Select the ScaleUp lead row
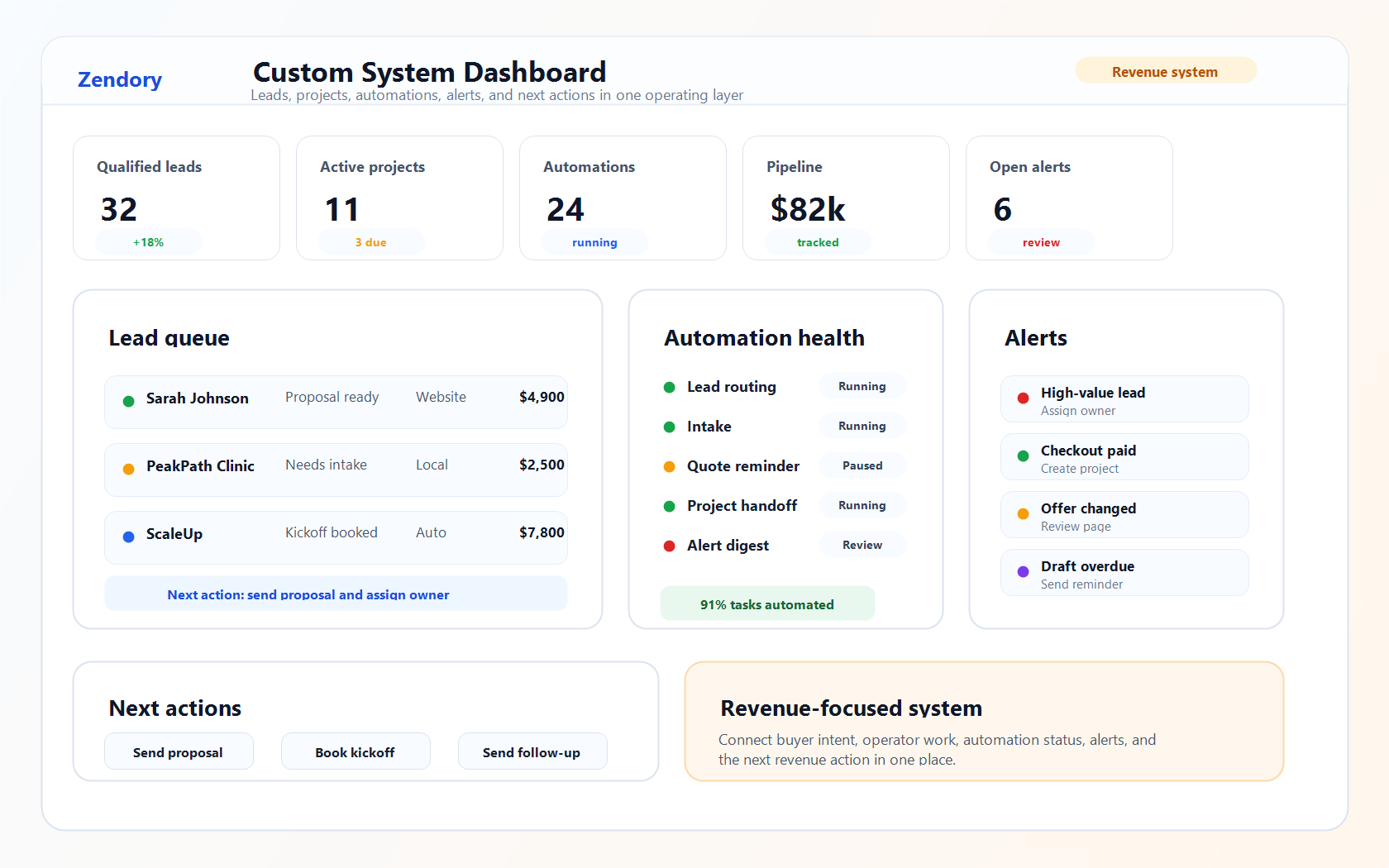Screen dimensions: 1389x868 tap(336, 537)
